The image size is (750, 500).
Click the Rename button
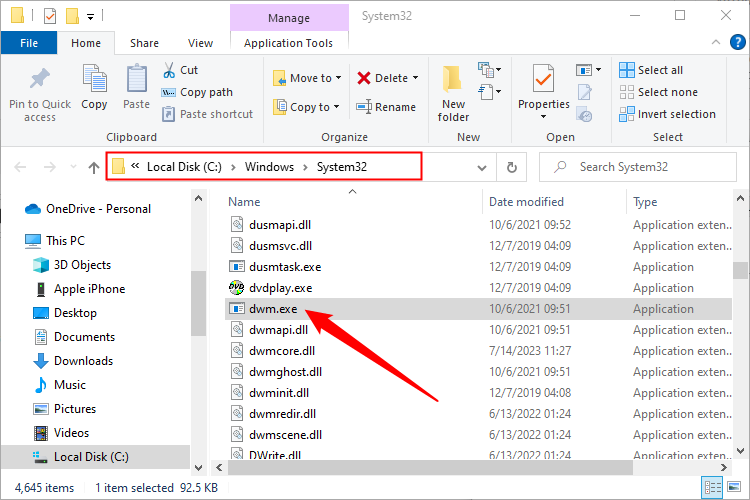(386, 107)
